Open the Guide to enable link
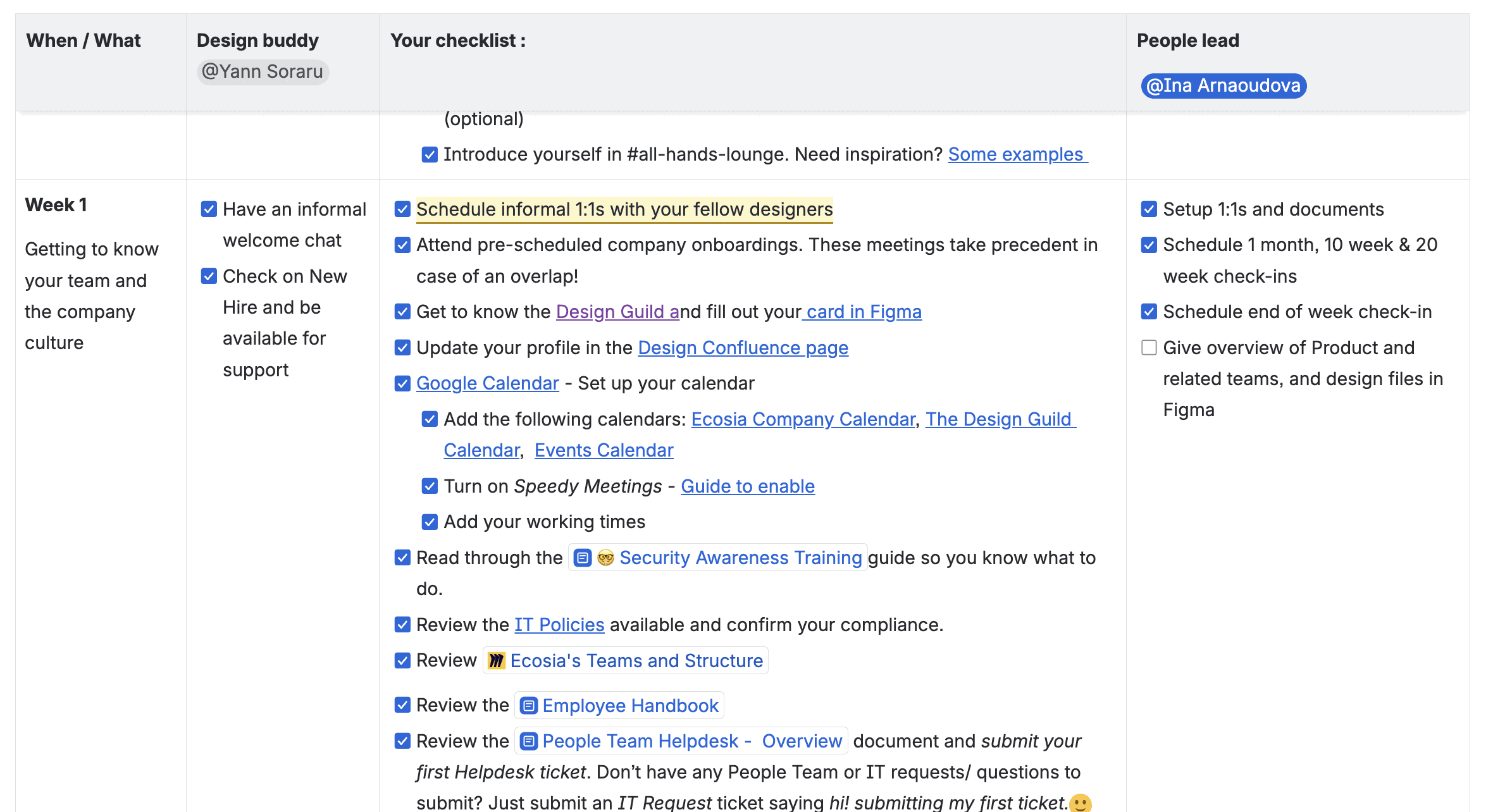Screen dimensions: 1493x812 tap(747, 486)
